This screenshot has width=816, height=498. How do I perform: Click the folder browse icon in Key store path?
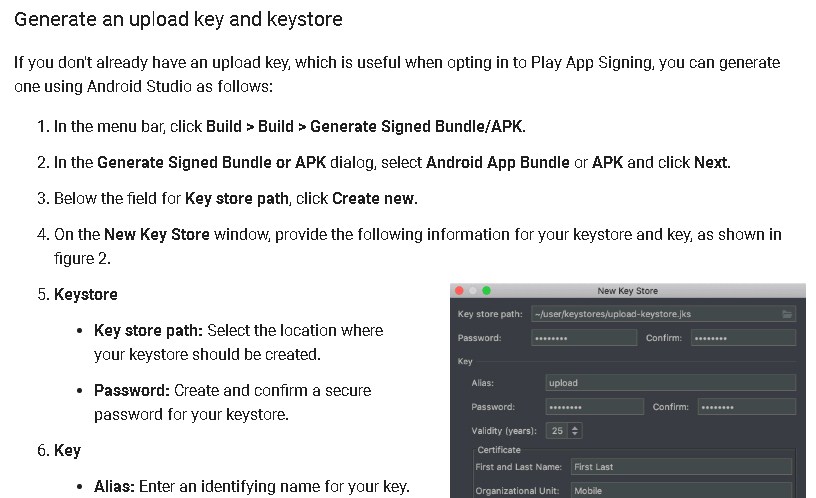pos(786,314)
